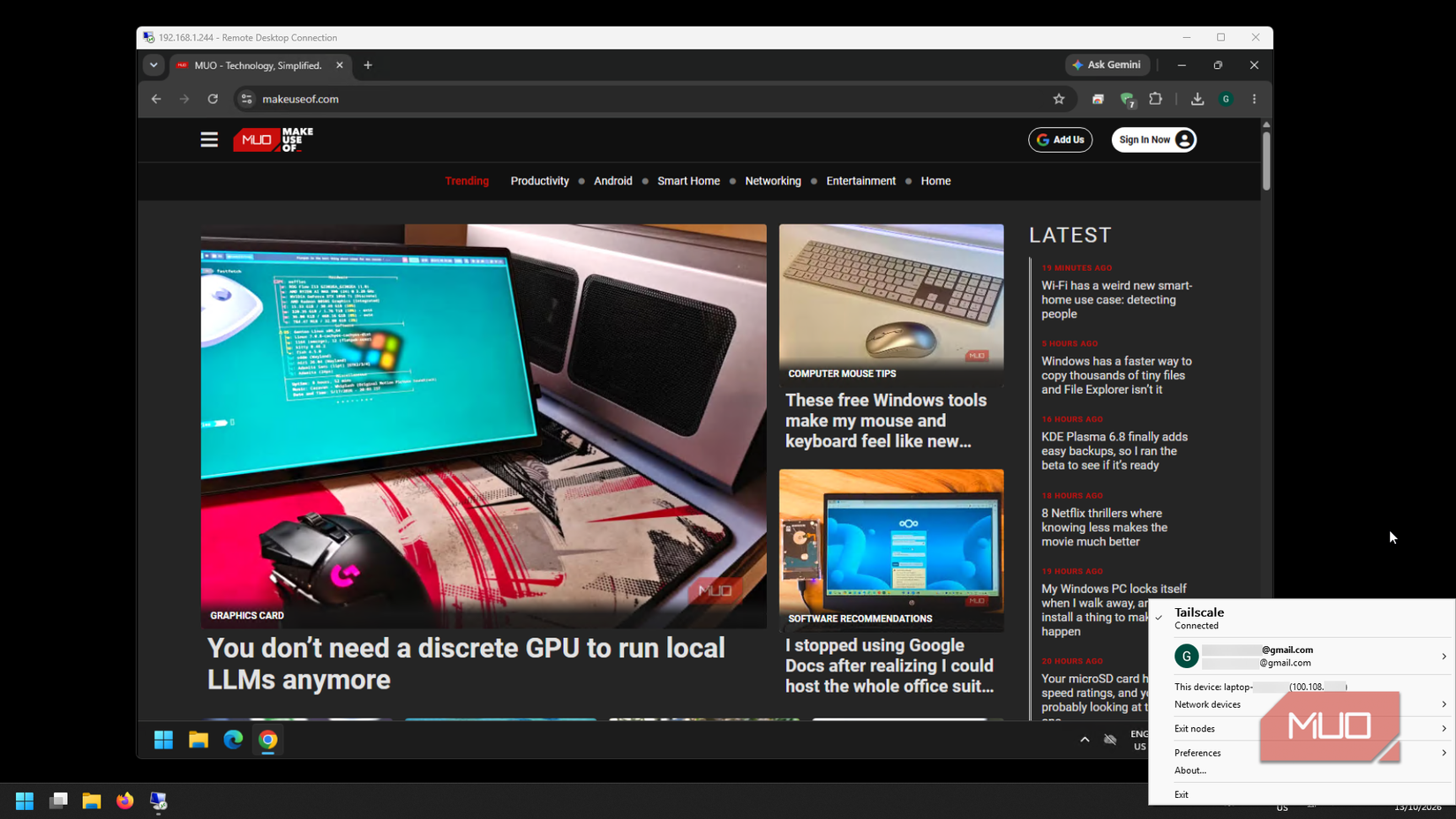This screenshot has height=819, width=1456.
Task: Bookmark this page with the star icon
Action: point(1059,99)
